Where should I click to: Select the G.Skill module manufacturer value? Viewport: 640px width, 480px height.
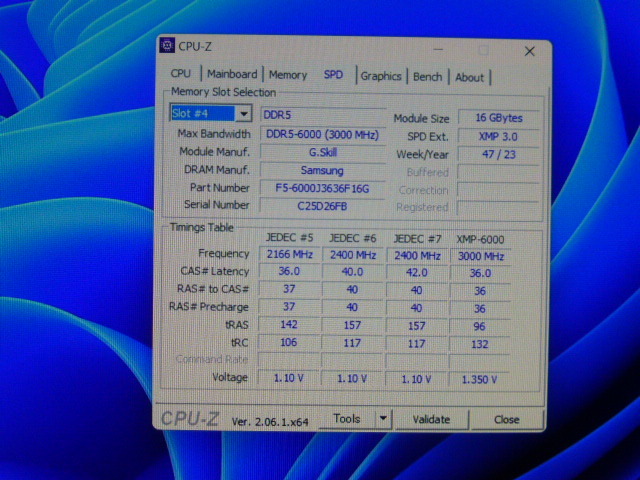322,153
